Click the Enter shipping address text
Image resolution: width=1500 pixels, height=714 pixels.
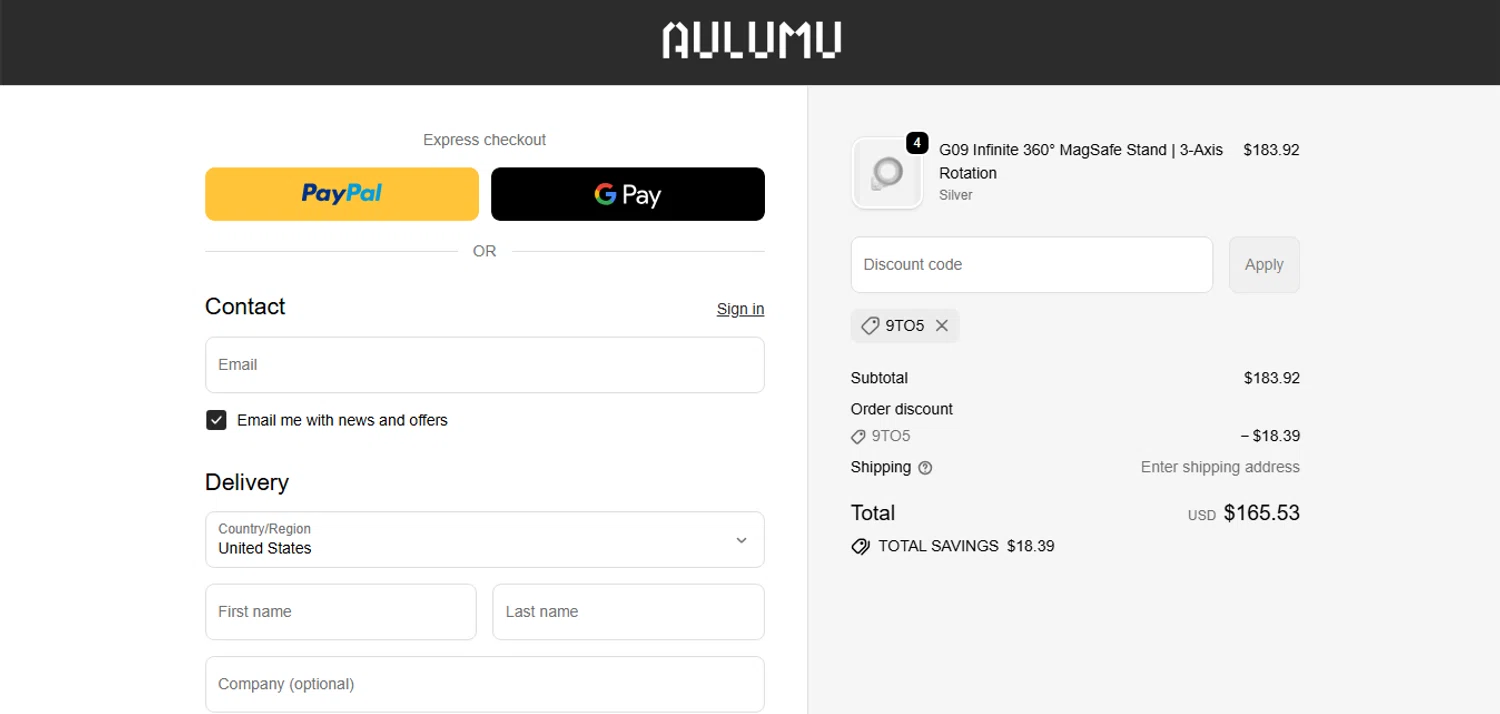1220,467
